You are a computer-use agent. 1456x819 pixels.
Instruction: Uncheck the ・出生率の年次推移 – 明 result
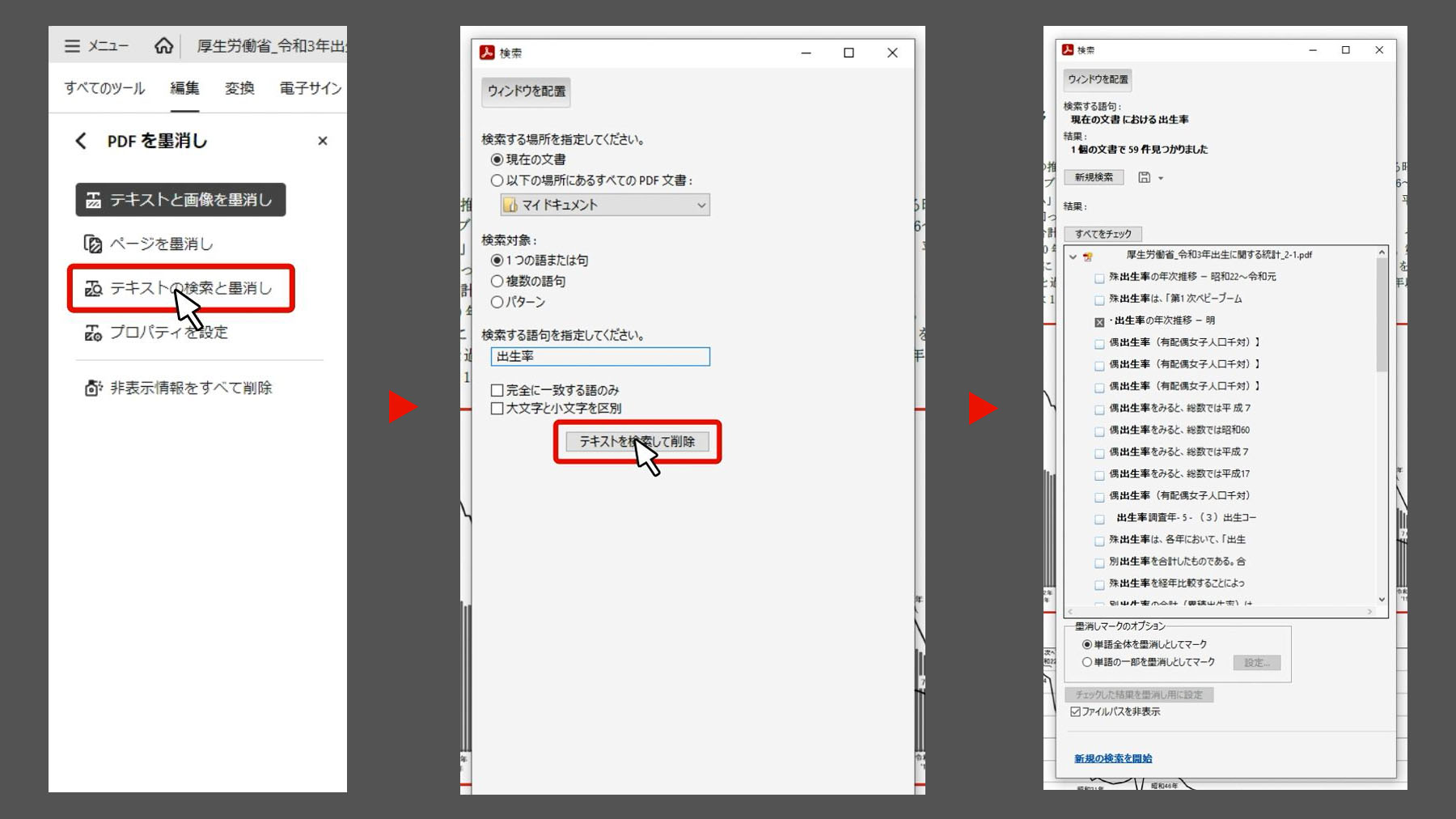(x=1099, y=322)
